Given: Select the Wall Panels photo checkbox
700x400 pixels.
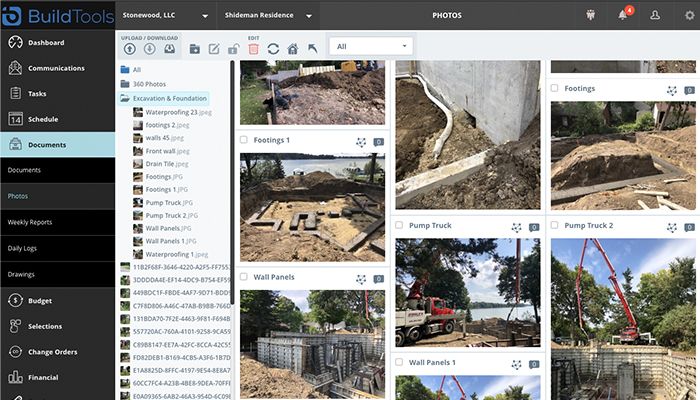Looking at the screenshot, I should pyautogui.click(x=244, y=277).
